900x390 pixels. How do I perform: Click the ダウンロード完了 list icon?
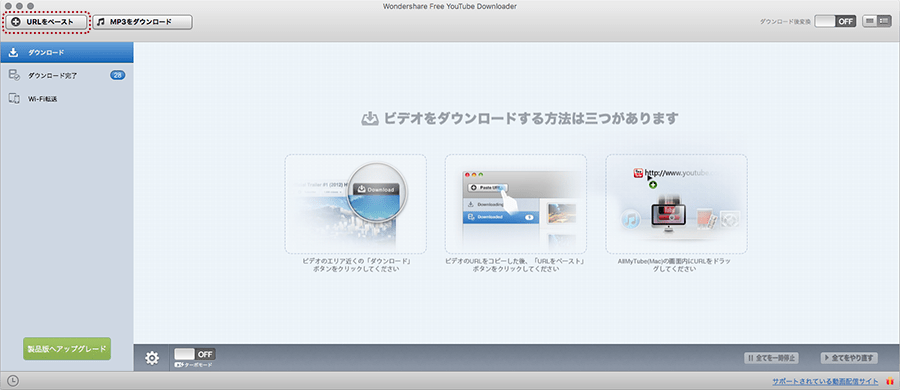(x=14, y=75)
